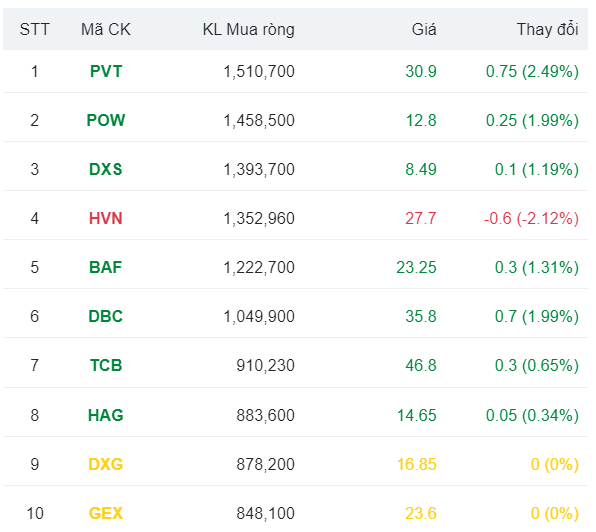This screenshot has height=532, width=596.
Task: Click HAG price 14.65
Action: [417, 415]
